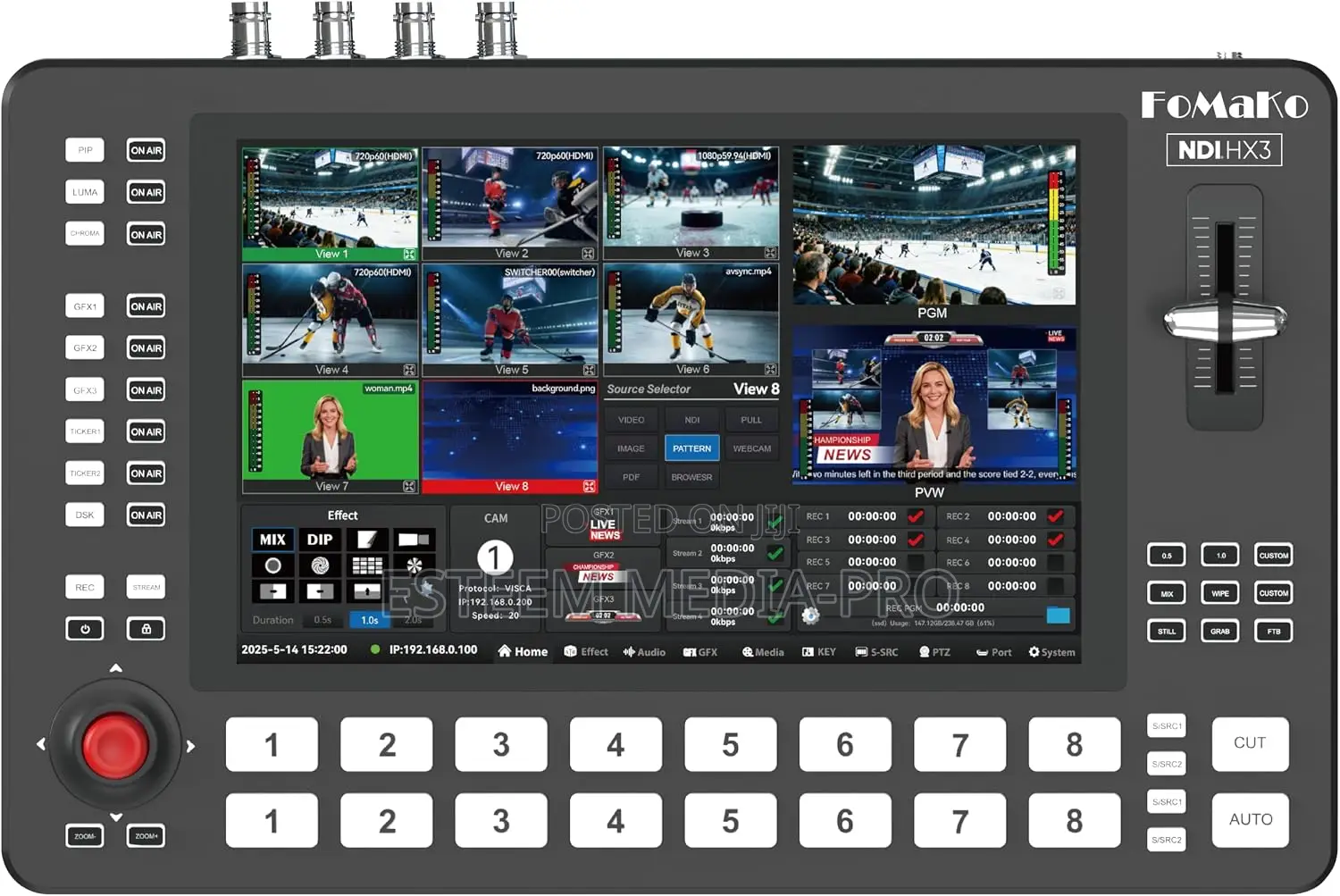The width and height of the screenshot is (1340, 896).
Task: Select the starburst transition effect icon
Action: (415, 565)
